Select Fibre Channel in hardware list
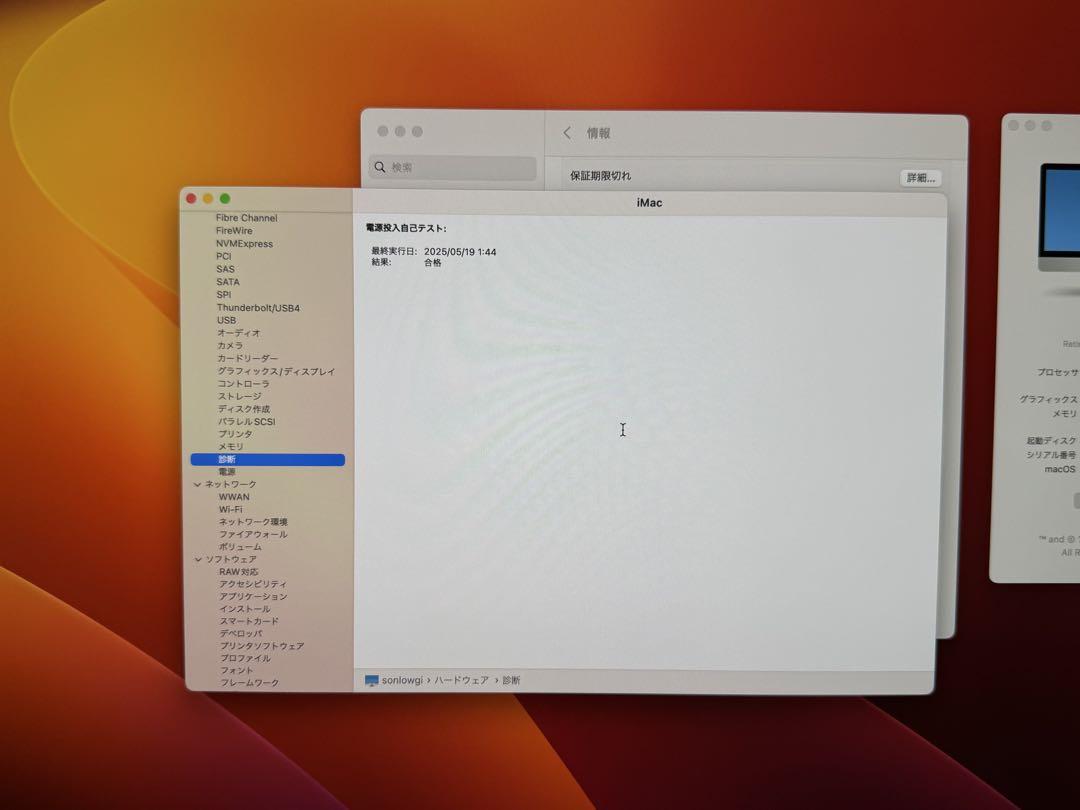 point(246,218)
